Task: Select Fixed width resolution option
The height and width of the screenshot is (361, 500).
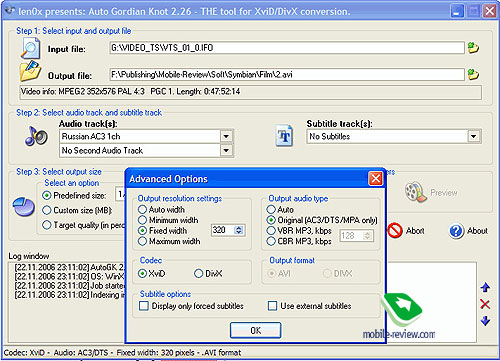Action: 142,230
